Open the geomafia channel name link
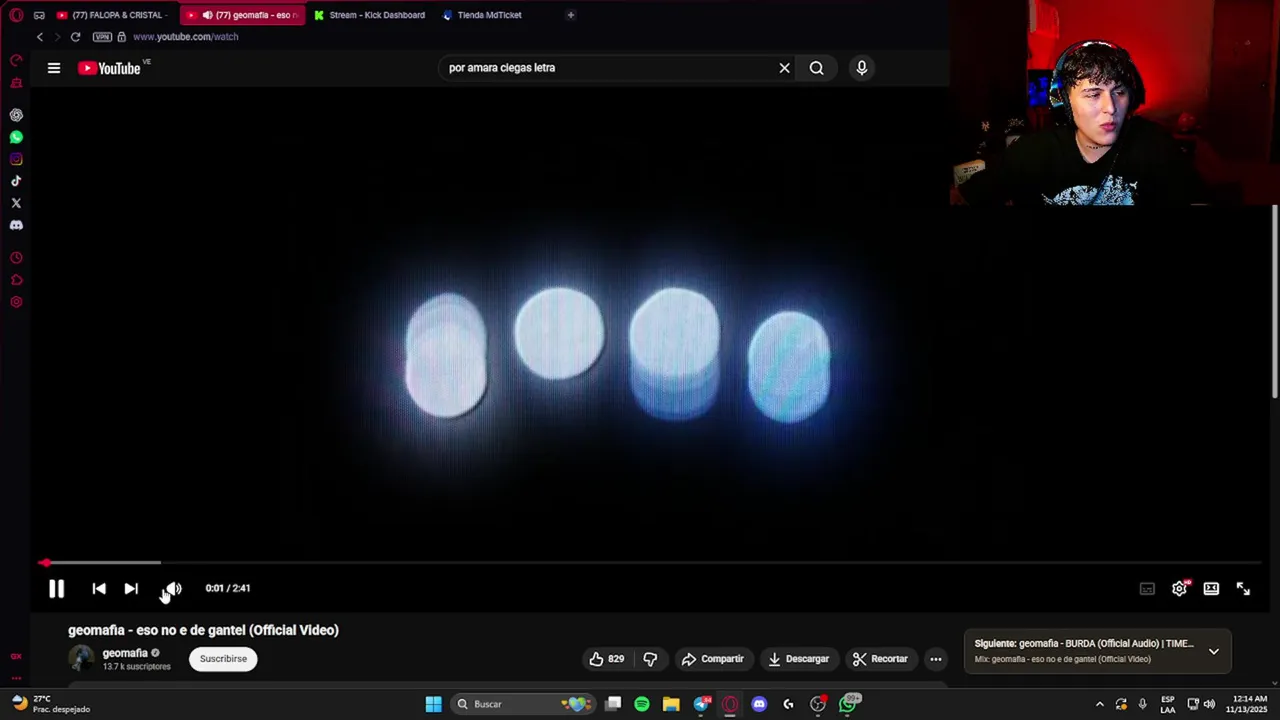The width and height of the screenshot is (1280, 720). (x=125, y=653)
